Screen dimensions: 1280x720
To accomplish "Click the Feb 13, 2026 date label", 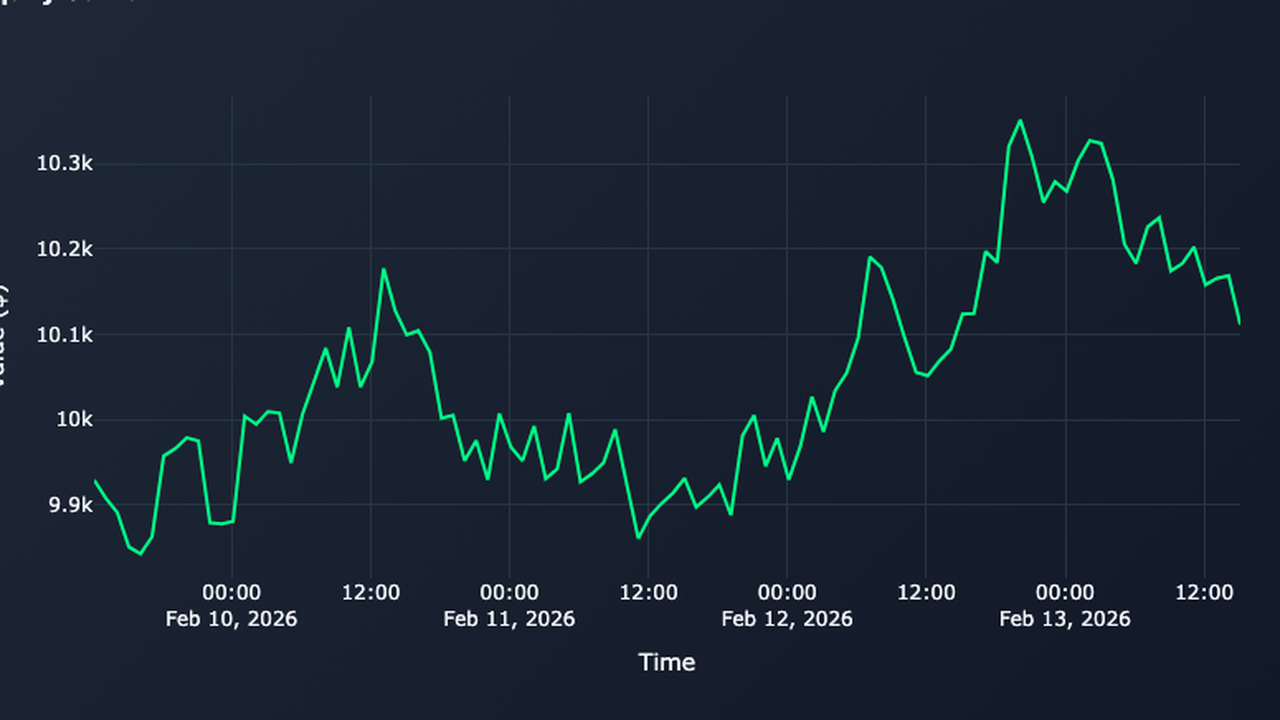I will (1065, 619).
